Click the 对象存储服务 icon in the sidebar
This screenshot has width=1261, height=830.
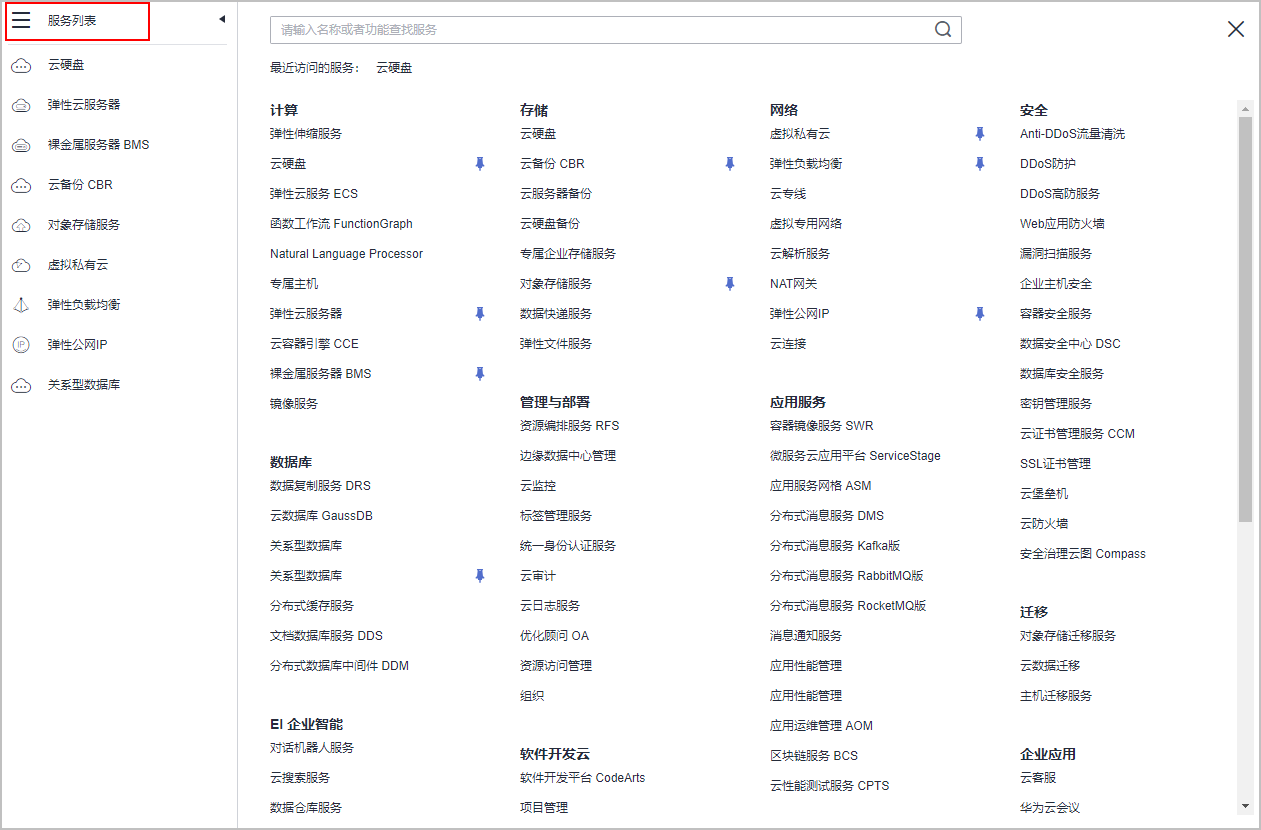point(22,224)
